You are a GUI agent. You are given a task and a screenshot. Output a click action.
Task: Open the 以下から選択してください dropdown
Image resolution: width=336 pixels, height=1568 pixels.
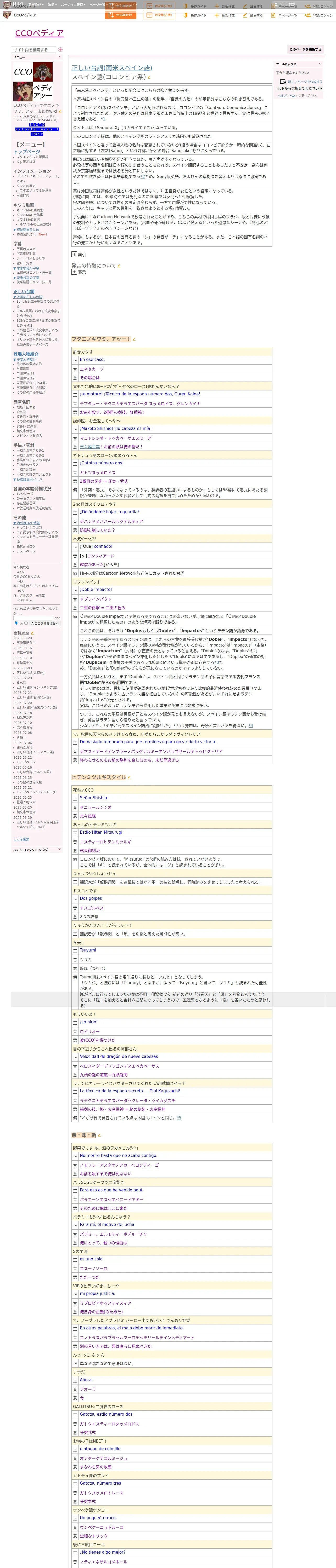pos(299,88)
